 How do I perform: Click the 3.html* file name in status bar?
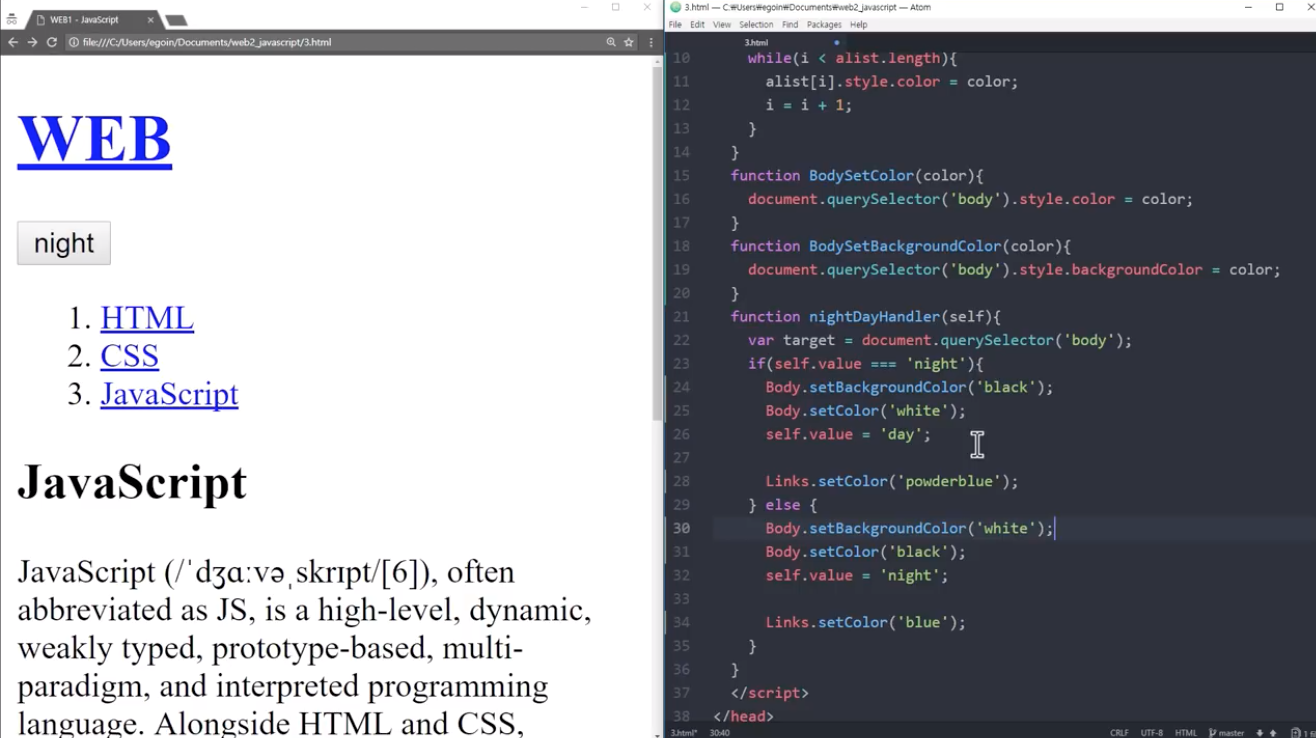[684, 733]
